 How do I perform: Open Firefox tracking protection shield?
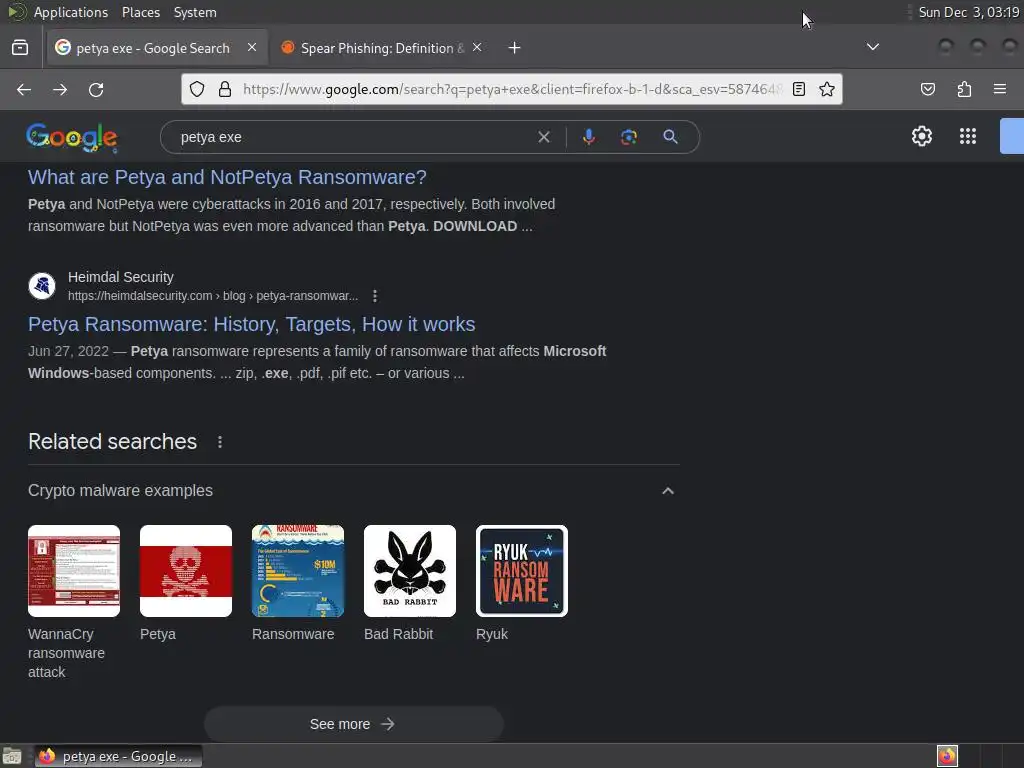(x=197, y=89)
